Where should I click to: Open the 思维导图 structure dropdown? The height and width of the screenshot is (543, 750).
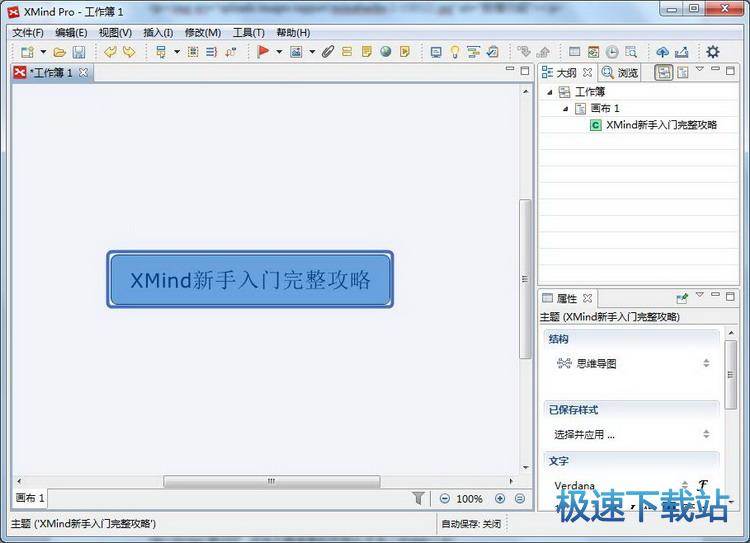click(x=632, y=364)
